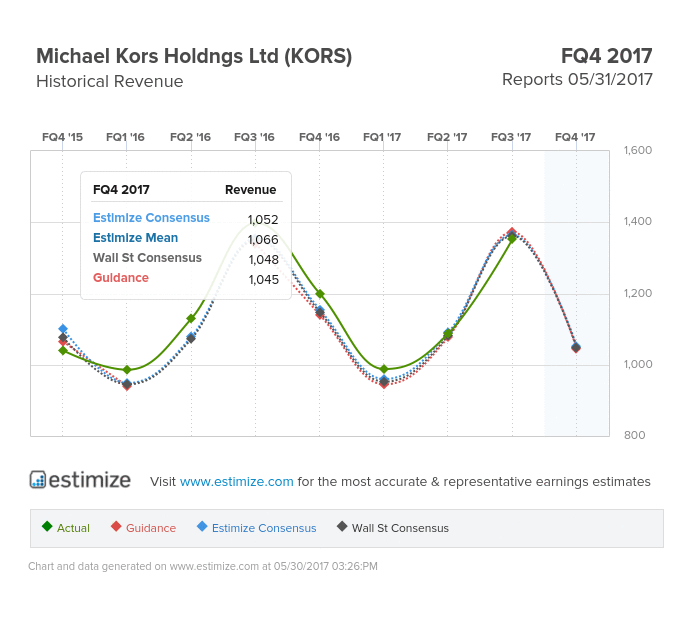Click the 1,048 revenue value
The width and height of the screenshot is (685, 620).
click(263, 260)
